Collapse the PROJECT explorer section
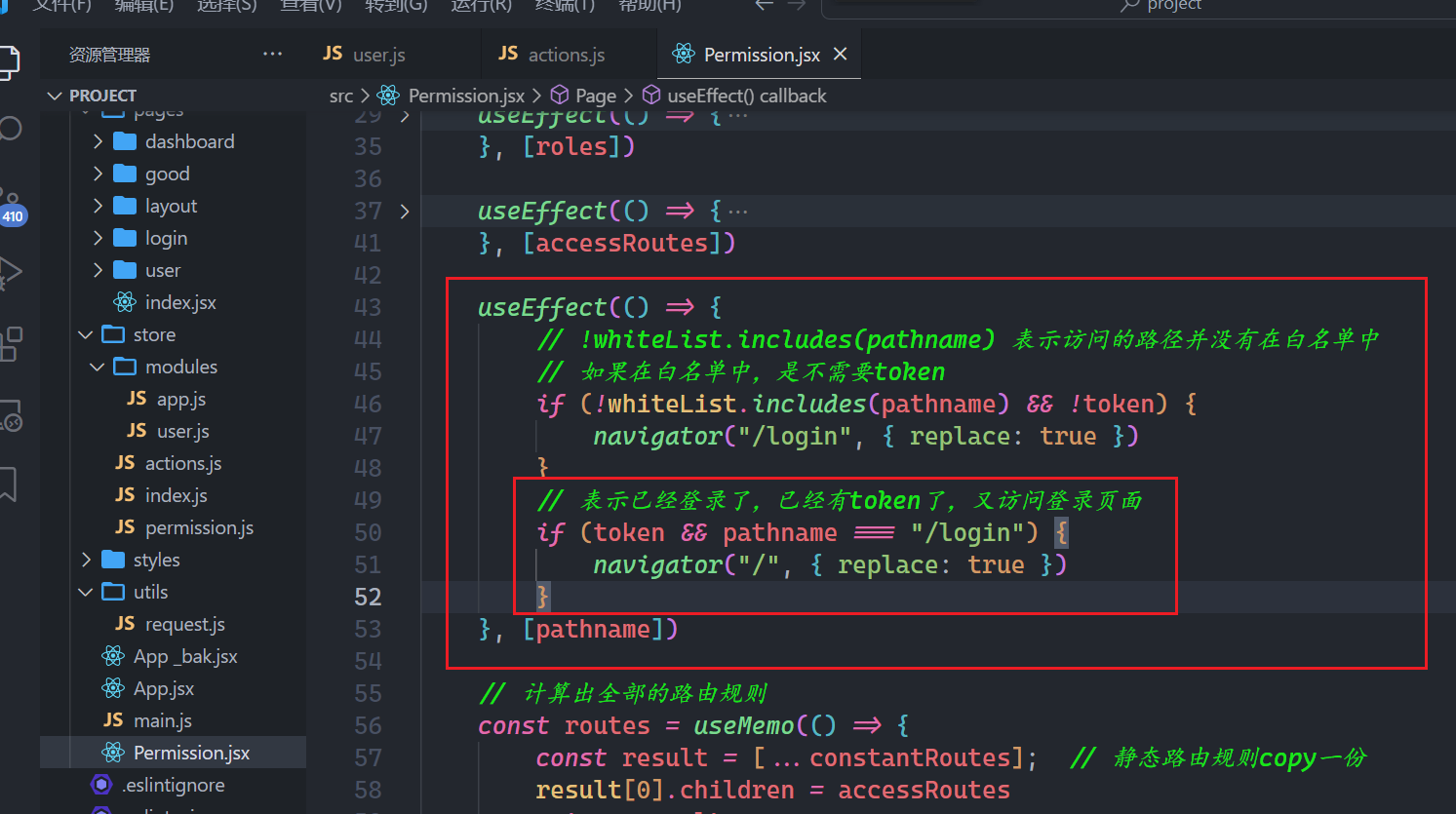This screenshot has width=1456, height=814. (55, 96)
